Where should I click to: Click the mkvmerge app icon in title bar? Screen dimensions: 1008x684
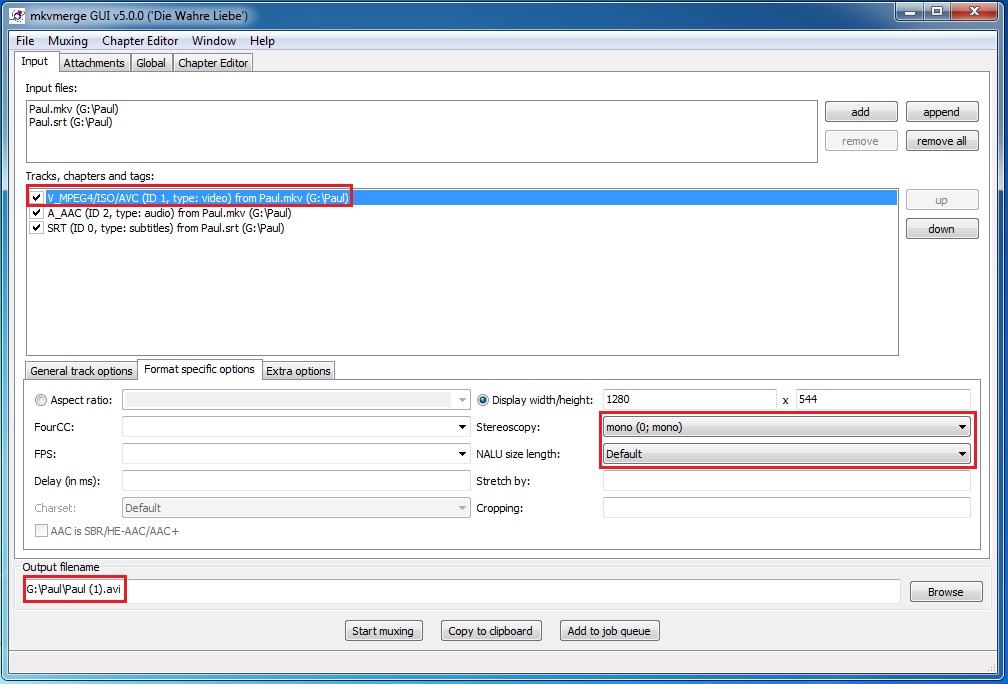pyautogui.click(x=17, y=15)
